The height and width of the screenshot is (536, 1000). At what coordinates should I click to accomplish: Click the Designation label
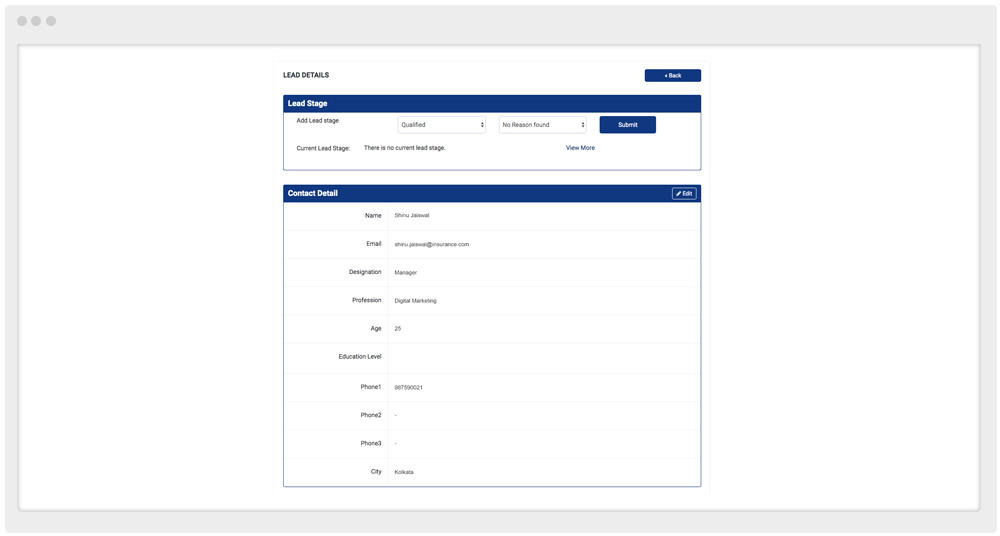click(x=365, y=272)
